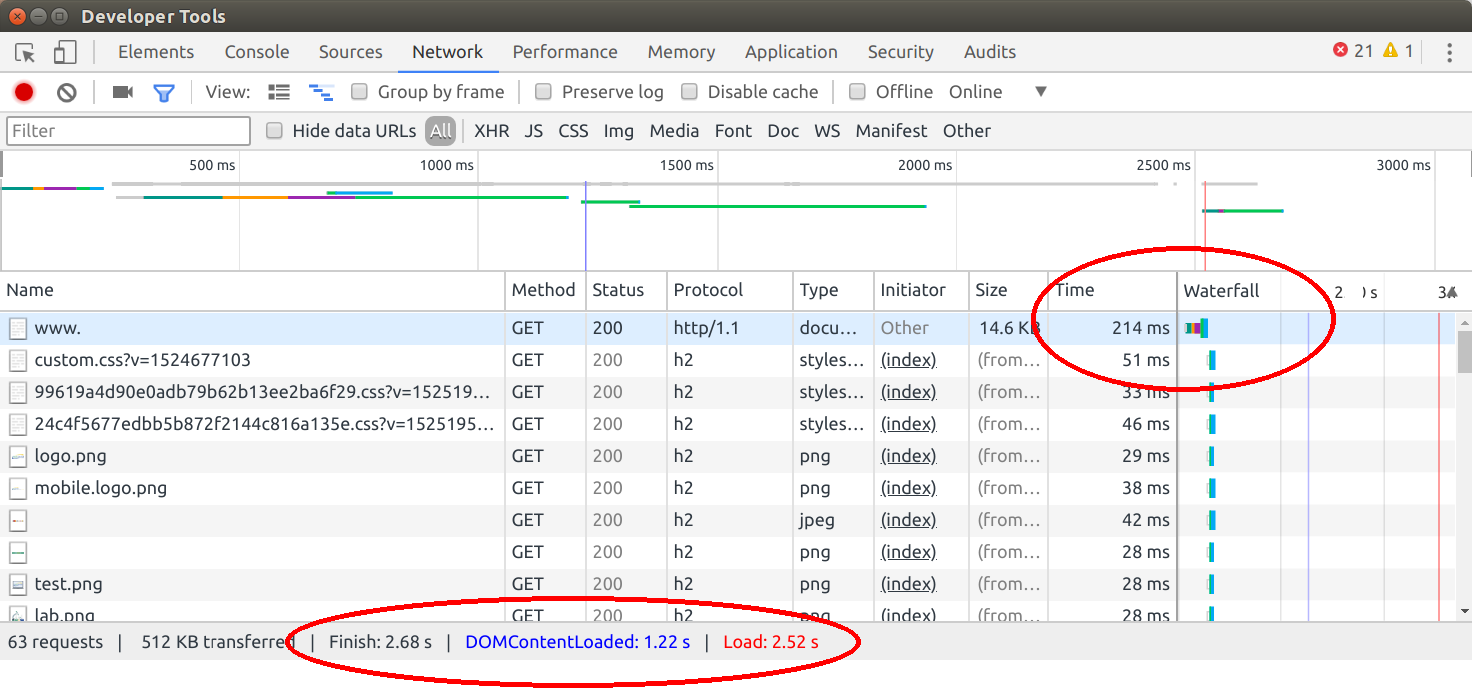This screenshot has width=1472, height=700.
Task: Open the network filter bar
Action: pyautogui.click(x=164, y=91)
